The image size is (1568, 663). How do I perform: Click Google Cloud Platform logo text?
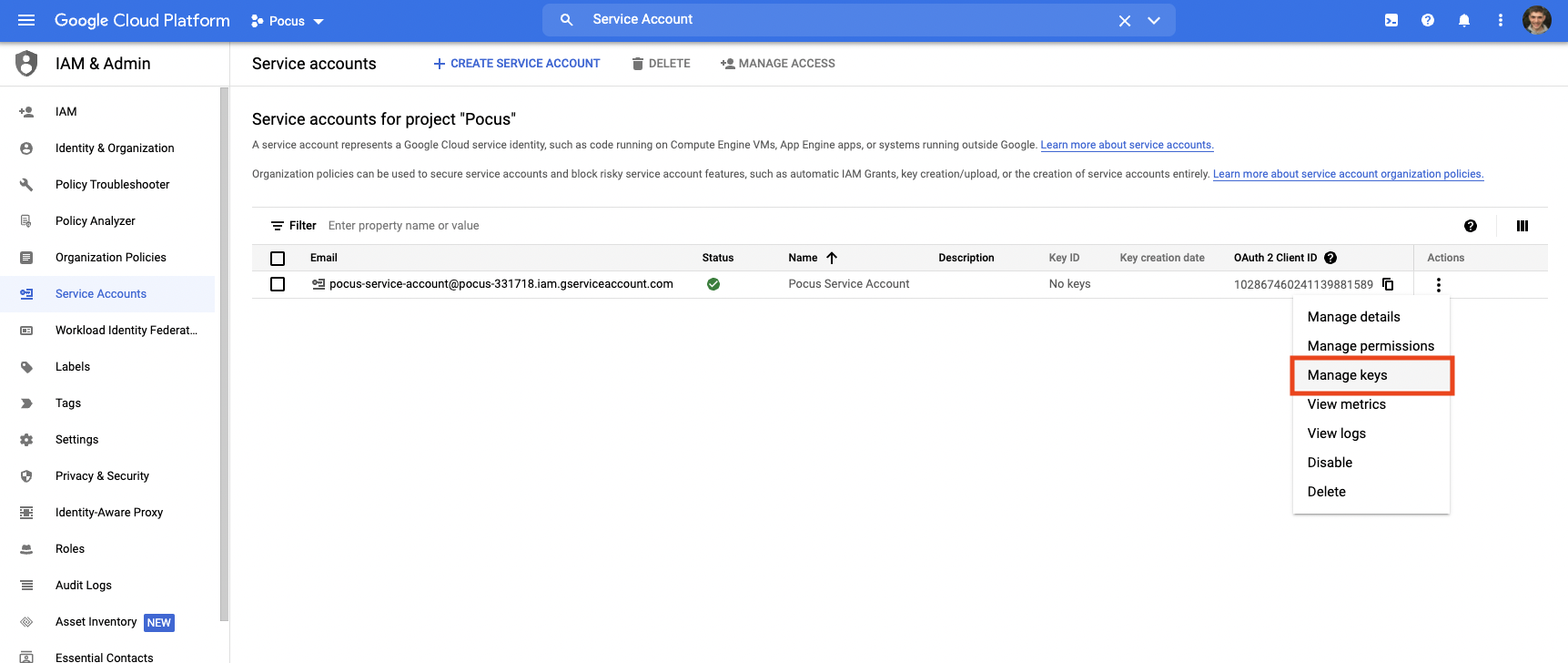[x=142, y=20]
